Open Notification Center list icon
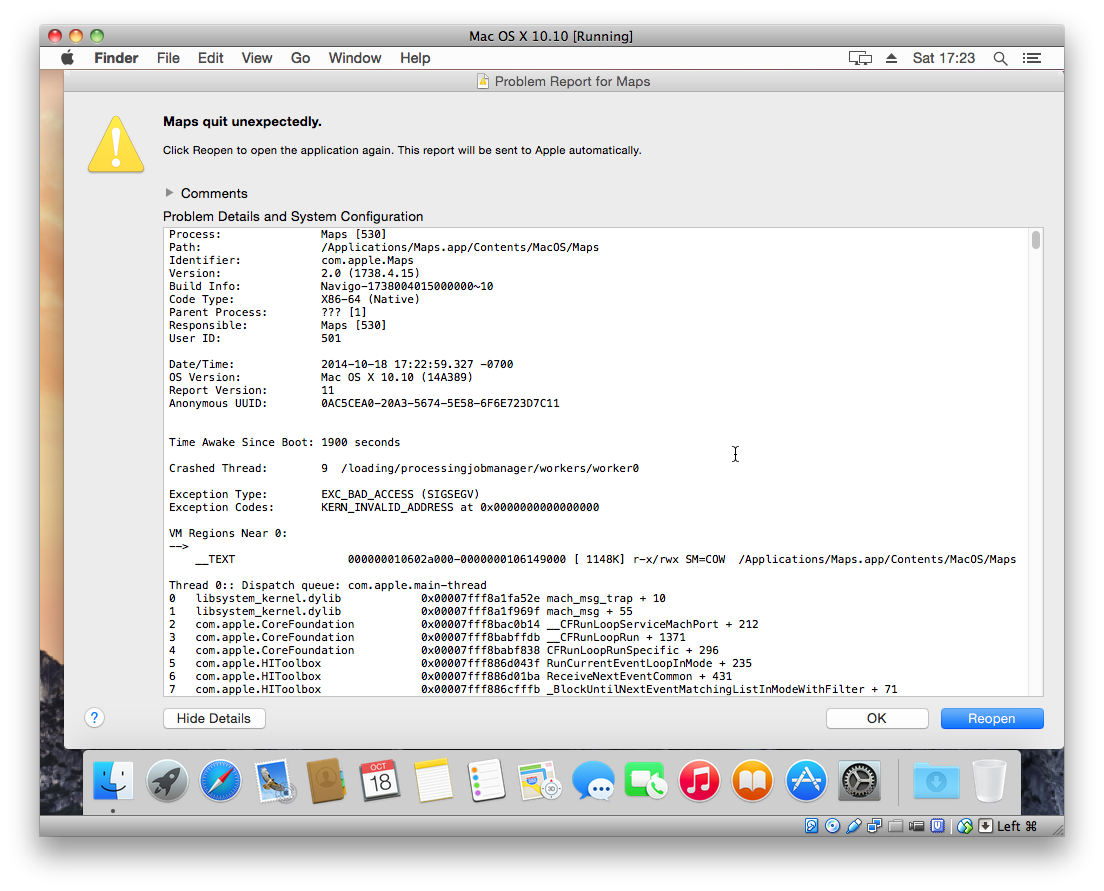The image size is (1104, 891). point(1032,58)
